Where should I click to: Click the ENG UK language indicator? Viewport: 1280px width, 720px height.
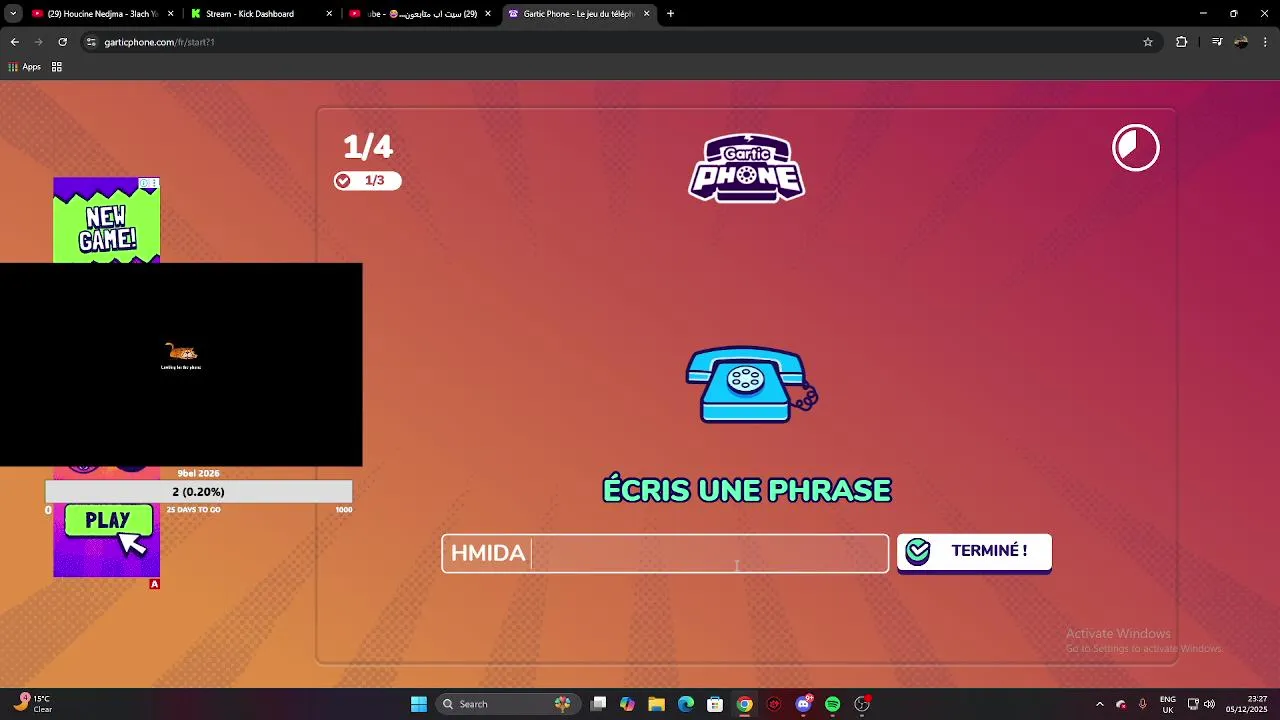[1168, 704]
